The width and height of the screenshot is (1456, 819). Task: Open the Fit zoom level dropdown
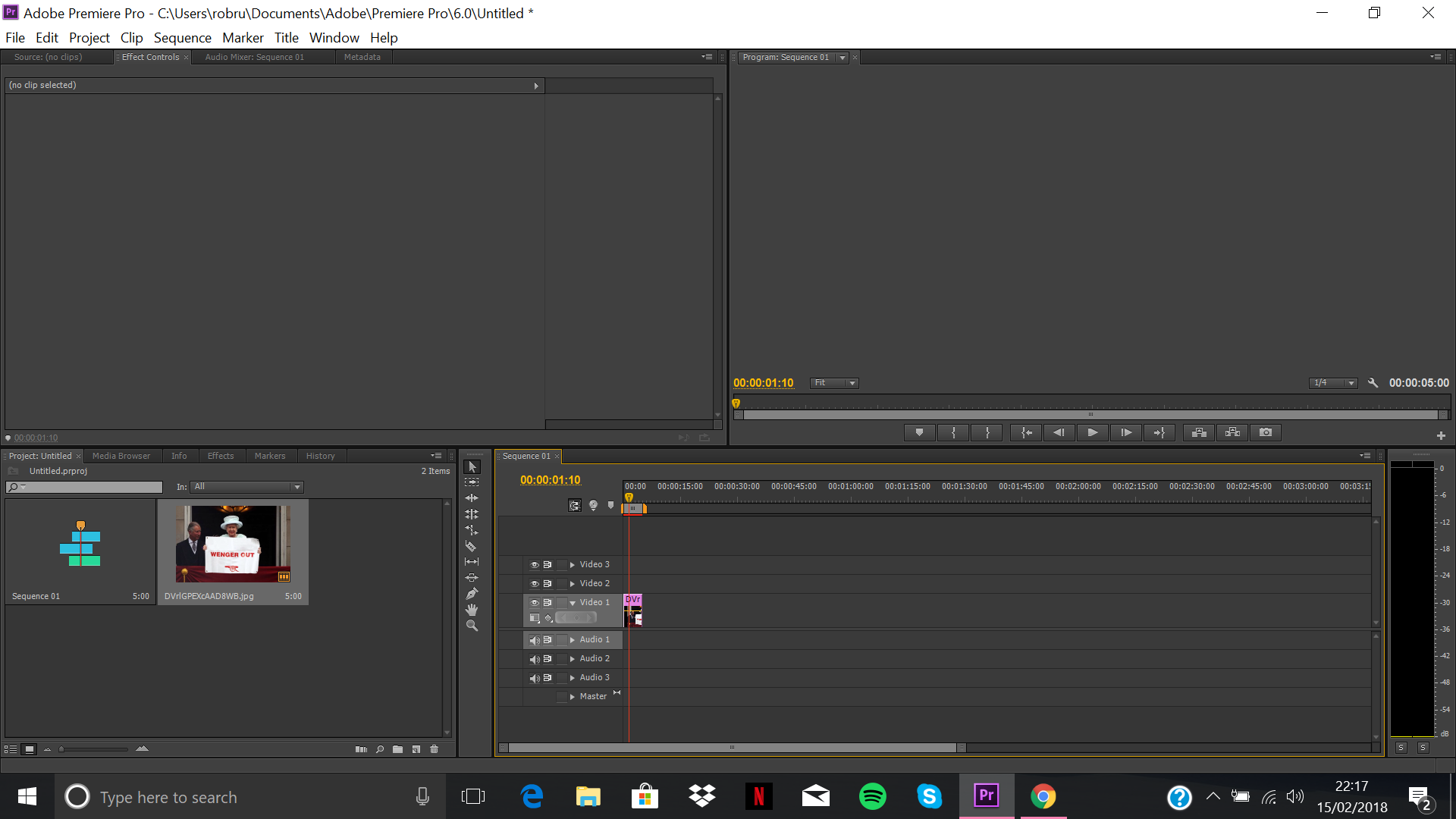834,383
